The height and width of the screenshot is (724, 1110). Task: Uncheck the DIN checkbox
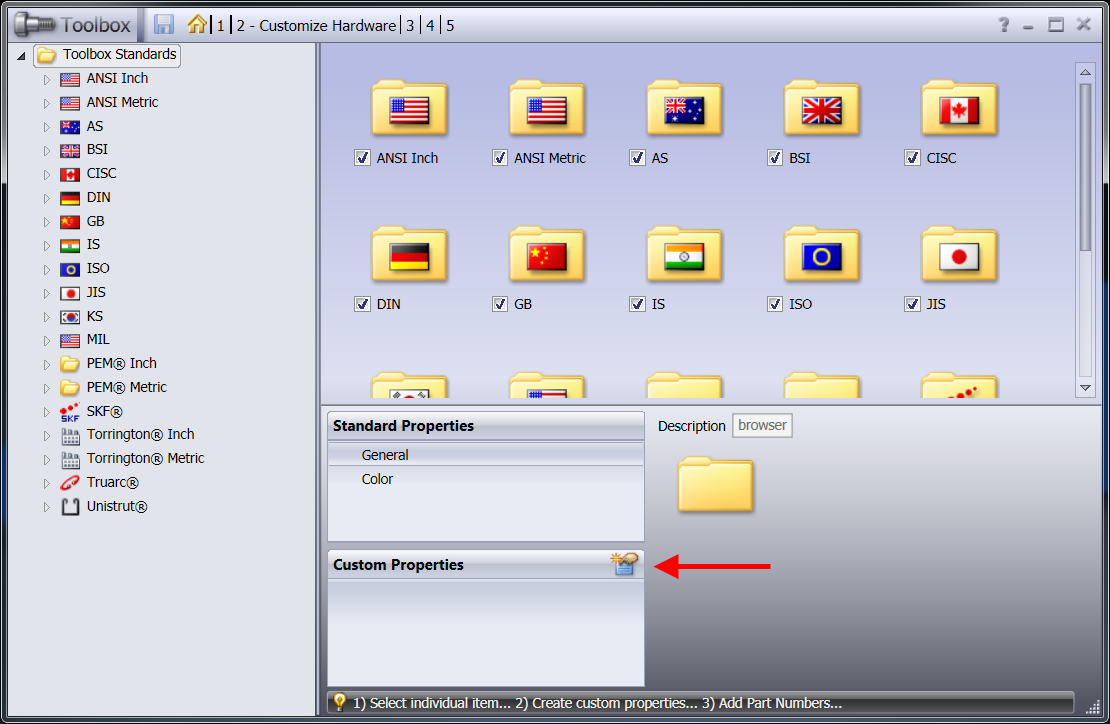point(362,304)
